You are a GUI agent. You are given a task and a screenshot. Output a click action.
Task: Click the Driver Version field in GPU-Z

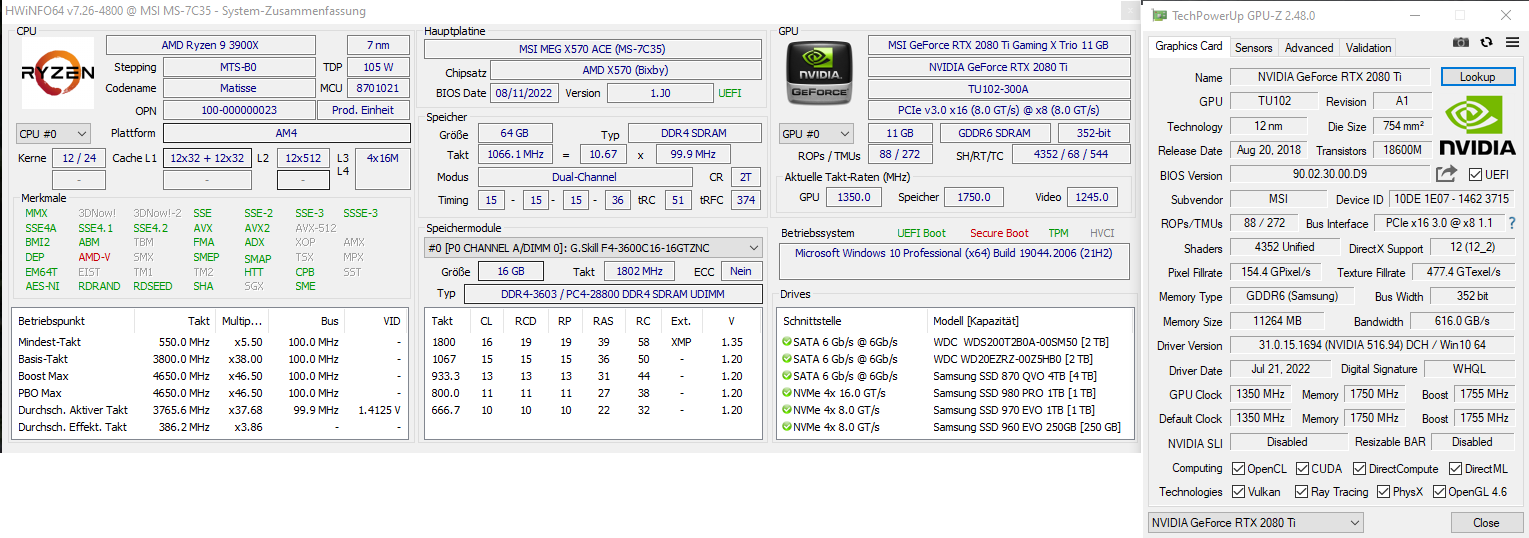pos(1371,346)
